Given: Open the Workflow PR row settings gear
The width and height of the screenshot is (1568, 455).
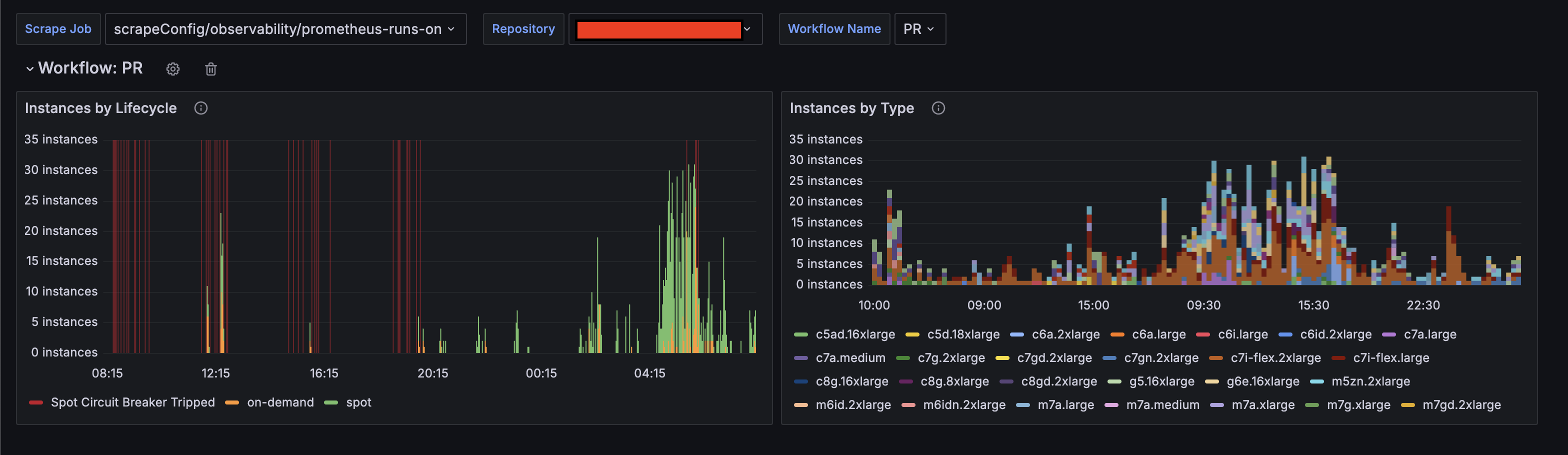Looking at the screenshot, I should [173, 68].
